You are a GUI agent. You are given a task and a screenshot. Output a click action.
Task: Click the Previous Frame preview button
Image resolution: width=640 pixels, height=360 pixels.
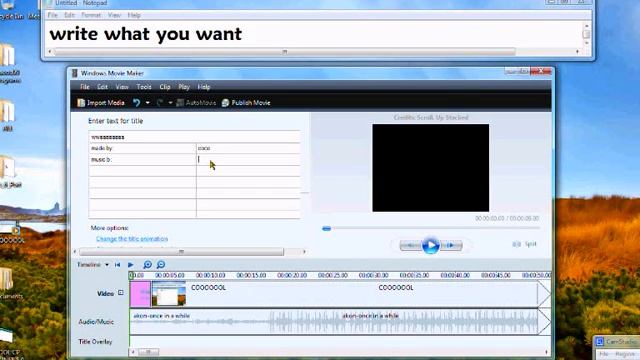(410, 245)
